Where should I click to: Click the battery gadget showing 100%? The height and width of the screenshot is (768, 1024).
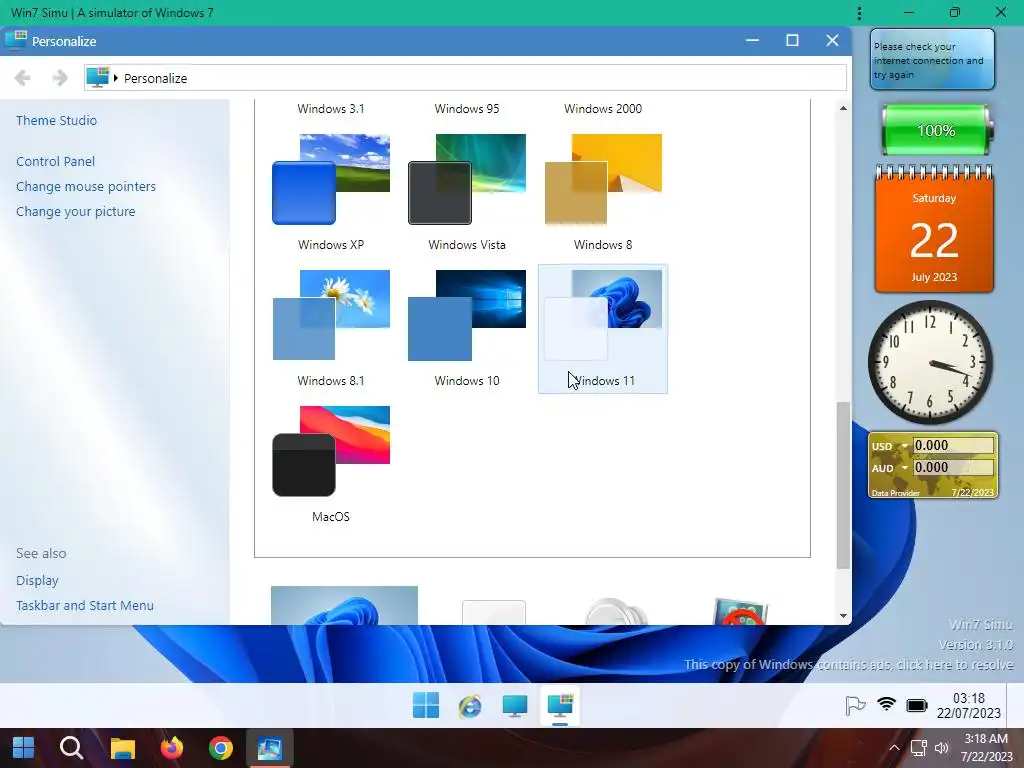[936, 130]
